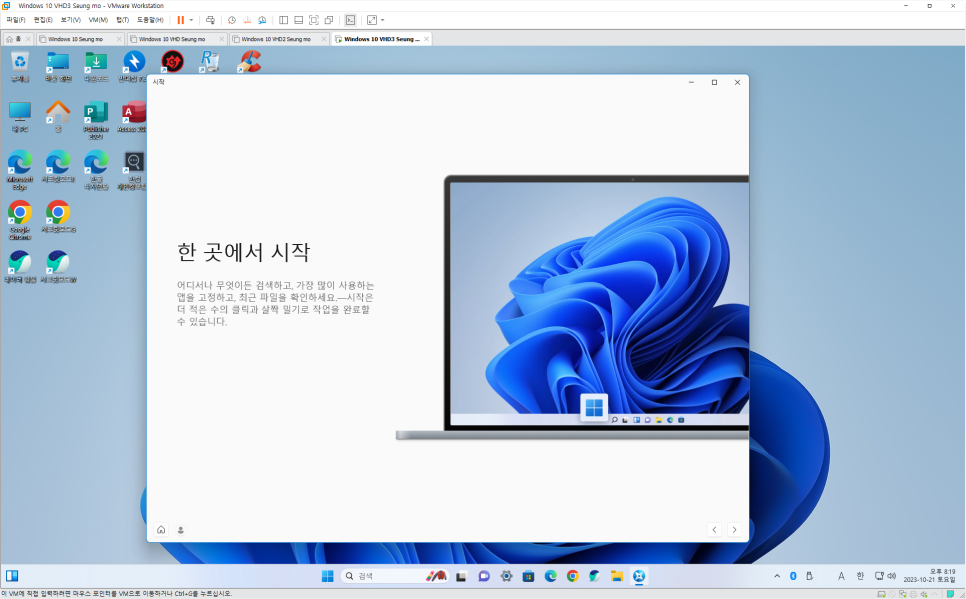966x599 pixels.
Task: Open the 탭(T) menu
Action: coord(123,20)
